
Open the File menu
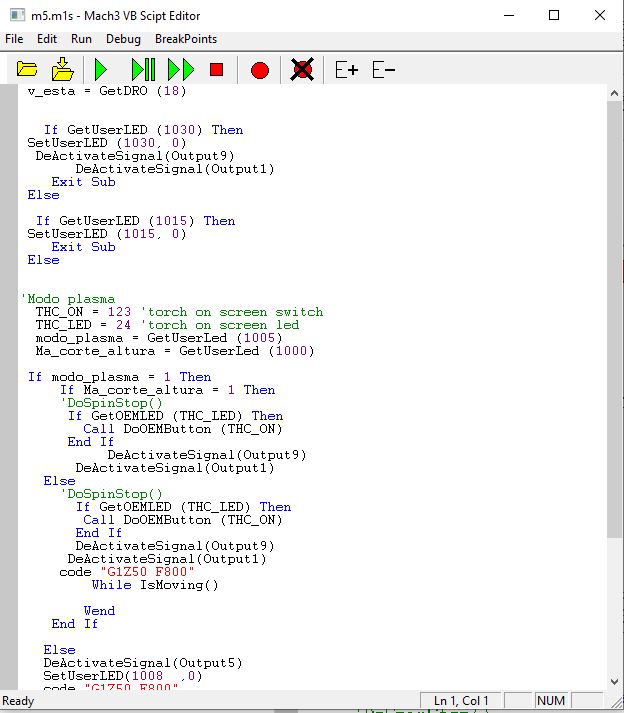[x=14, y=39]
